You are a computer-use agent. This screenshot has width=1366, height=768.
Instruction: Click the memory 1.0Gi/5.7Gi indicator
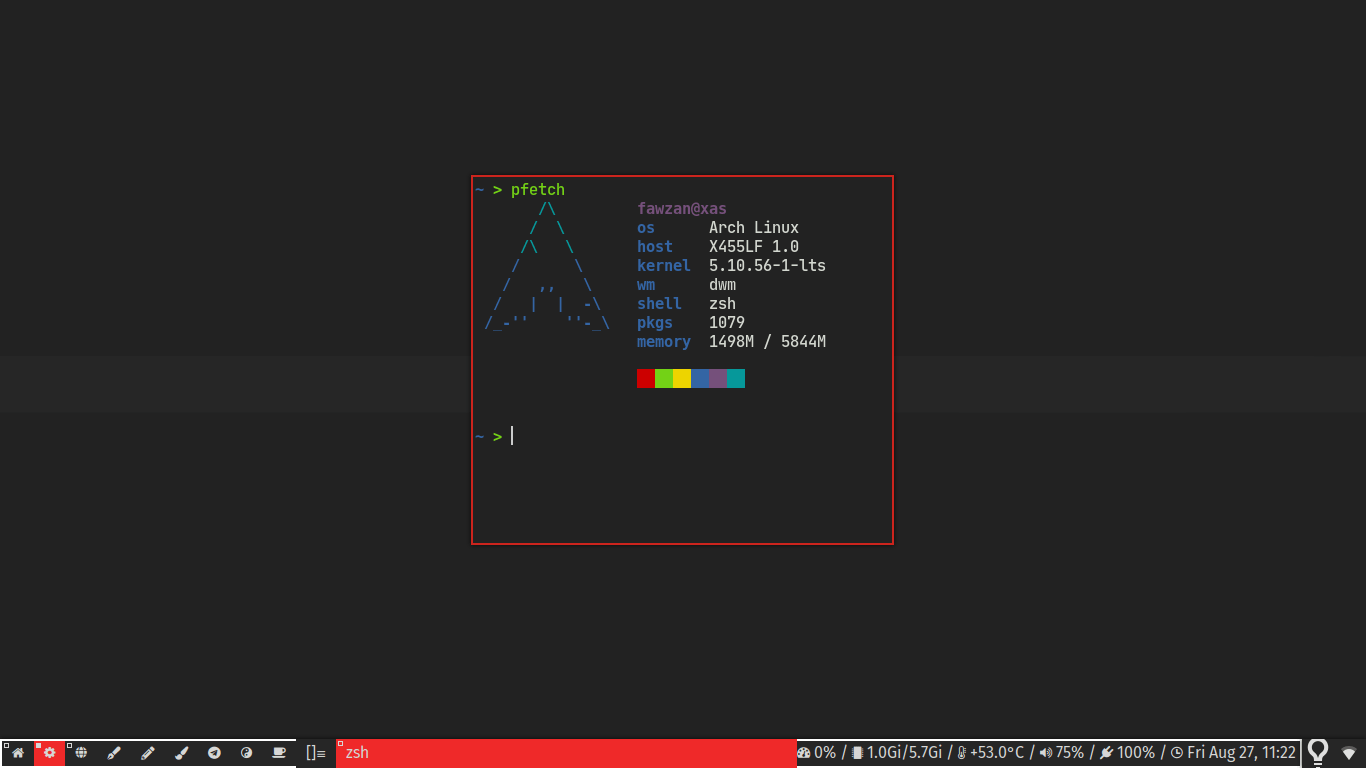[897, 753]
